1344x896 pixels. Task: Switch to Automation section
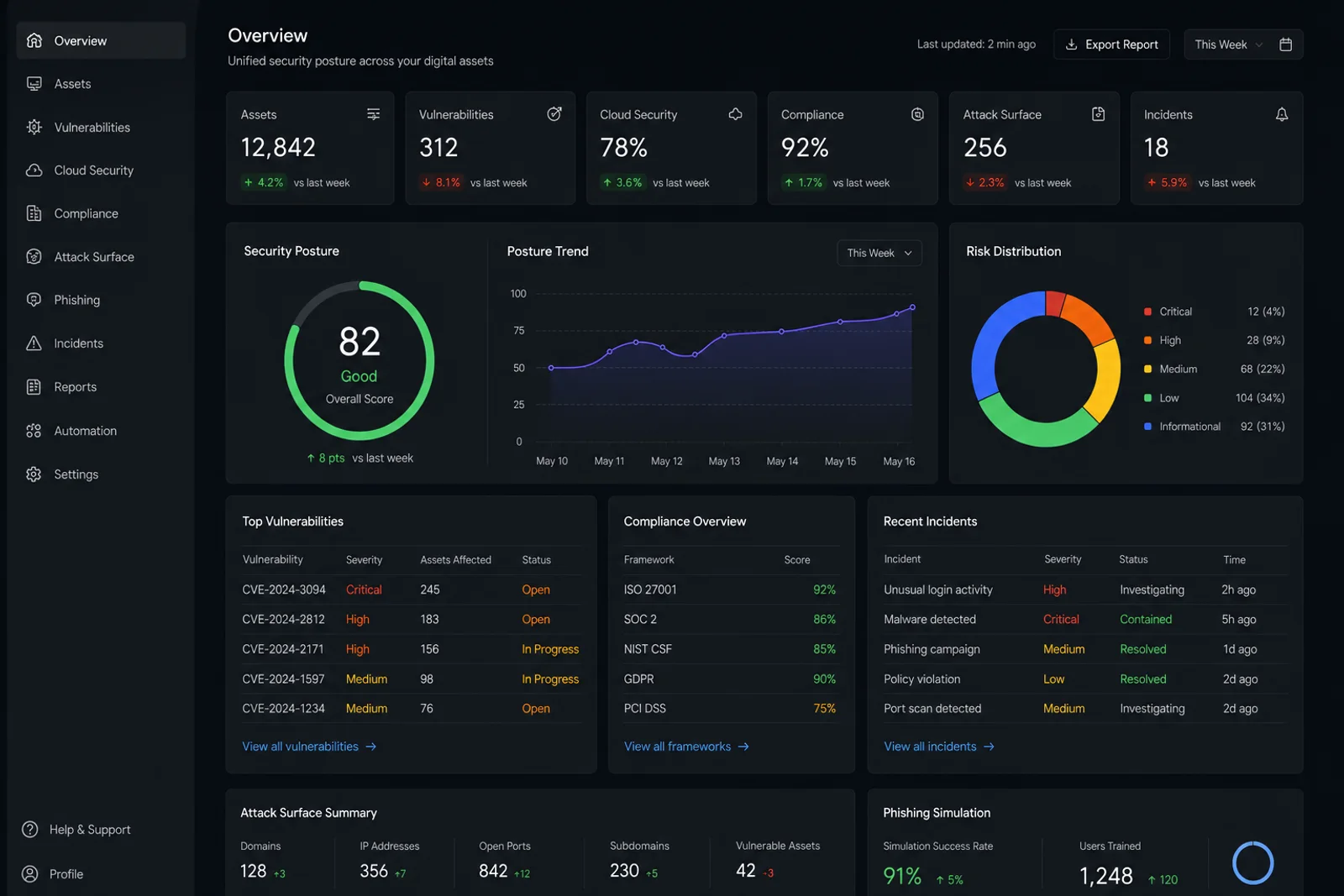[x=101, y=431]
